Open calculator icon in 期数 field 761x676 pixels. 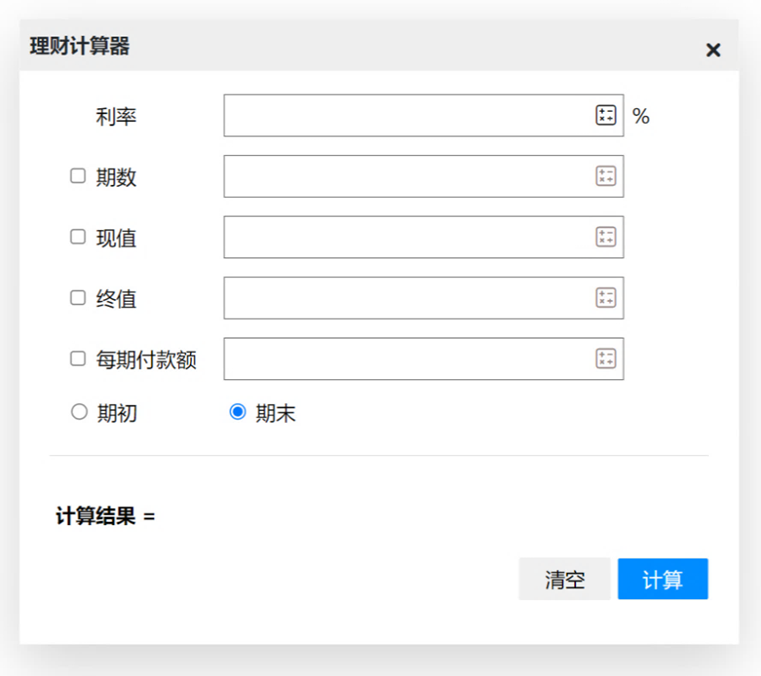pos(606,176)
